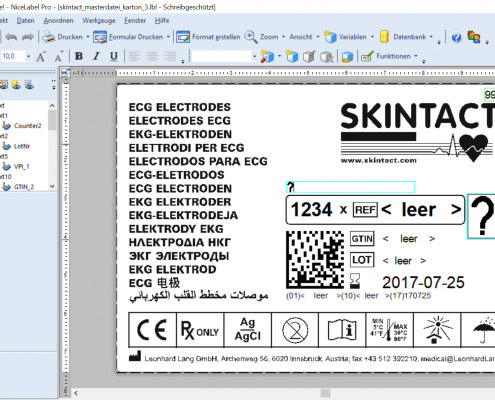This screenshot has width=495, height=400.
Task: Click the Redo arrow icon
Action: pyautogui.click(x=28, y=37)
